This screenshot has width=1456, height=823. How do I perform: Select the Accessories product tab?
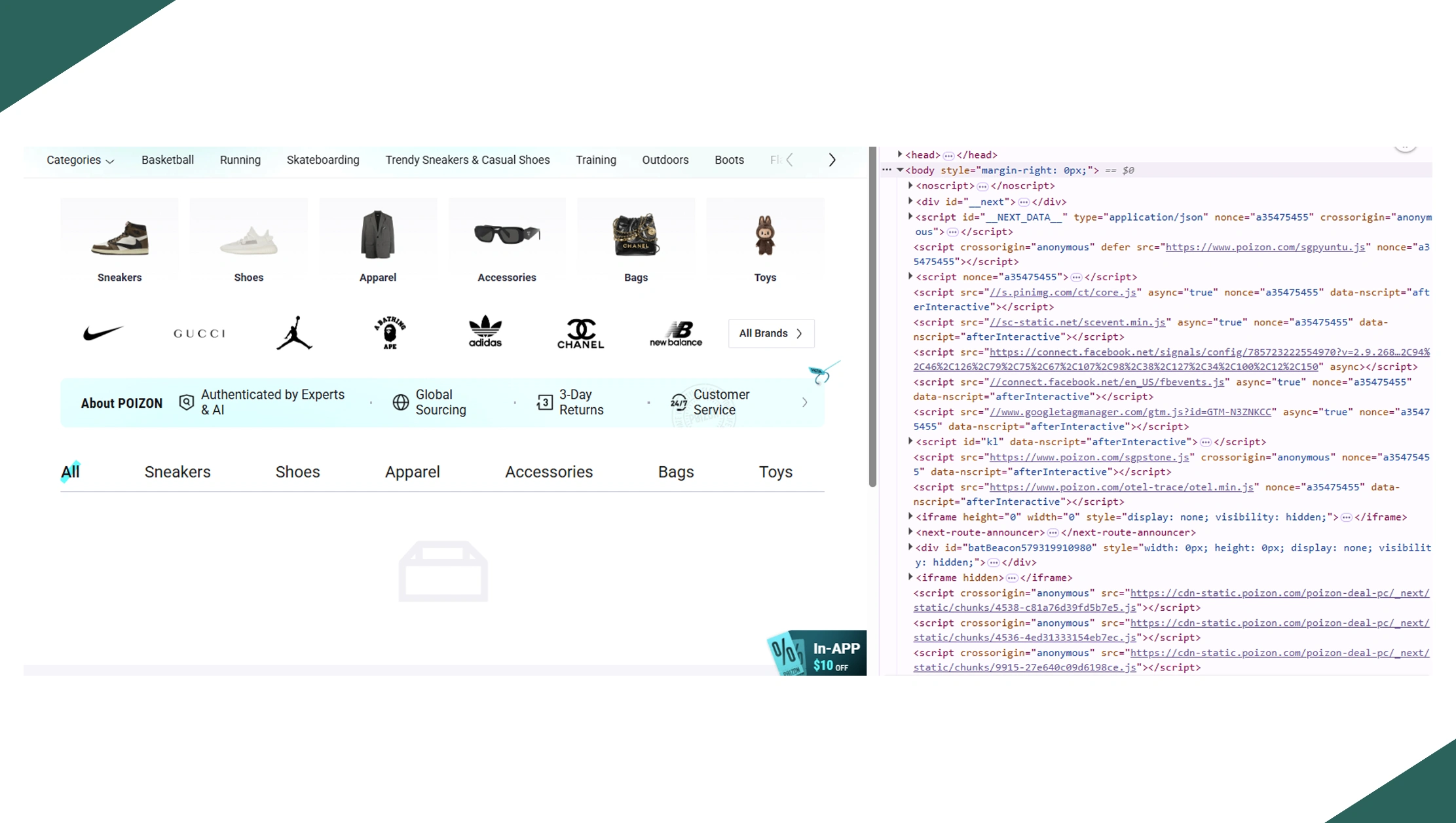click(548, 472)
